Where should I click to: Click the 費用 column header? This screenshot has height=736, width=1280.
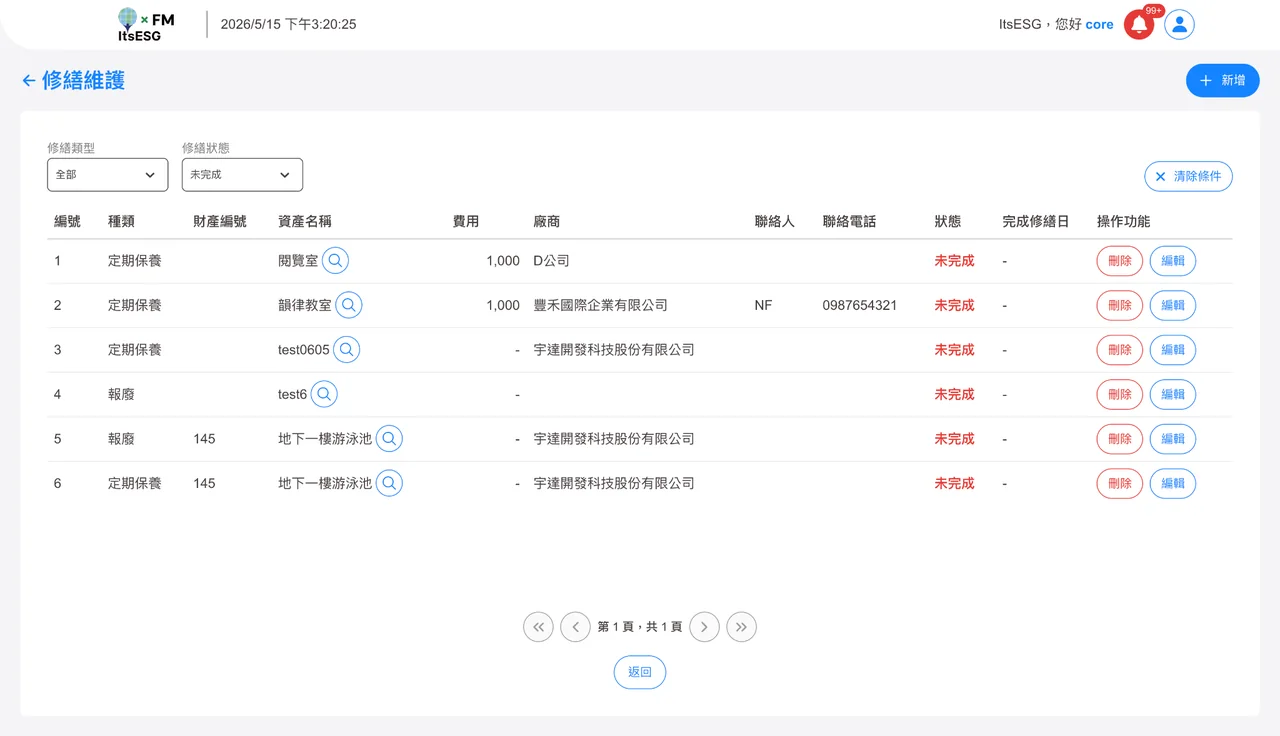point(466,221)
